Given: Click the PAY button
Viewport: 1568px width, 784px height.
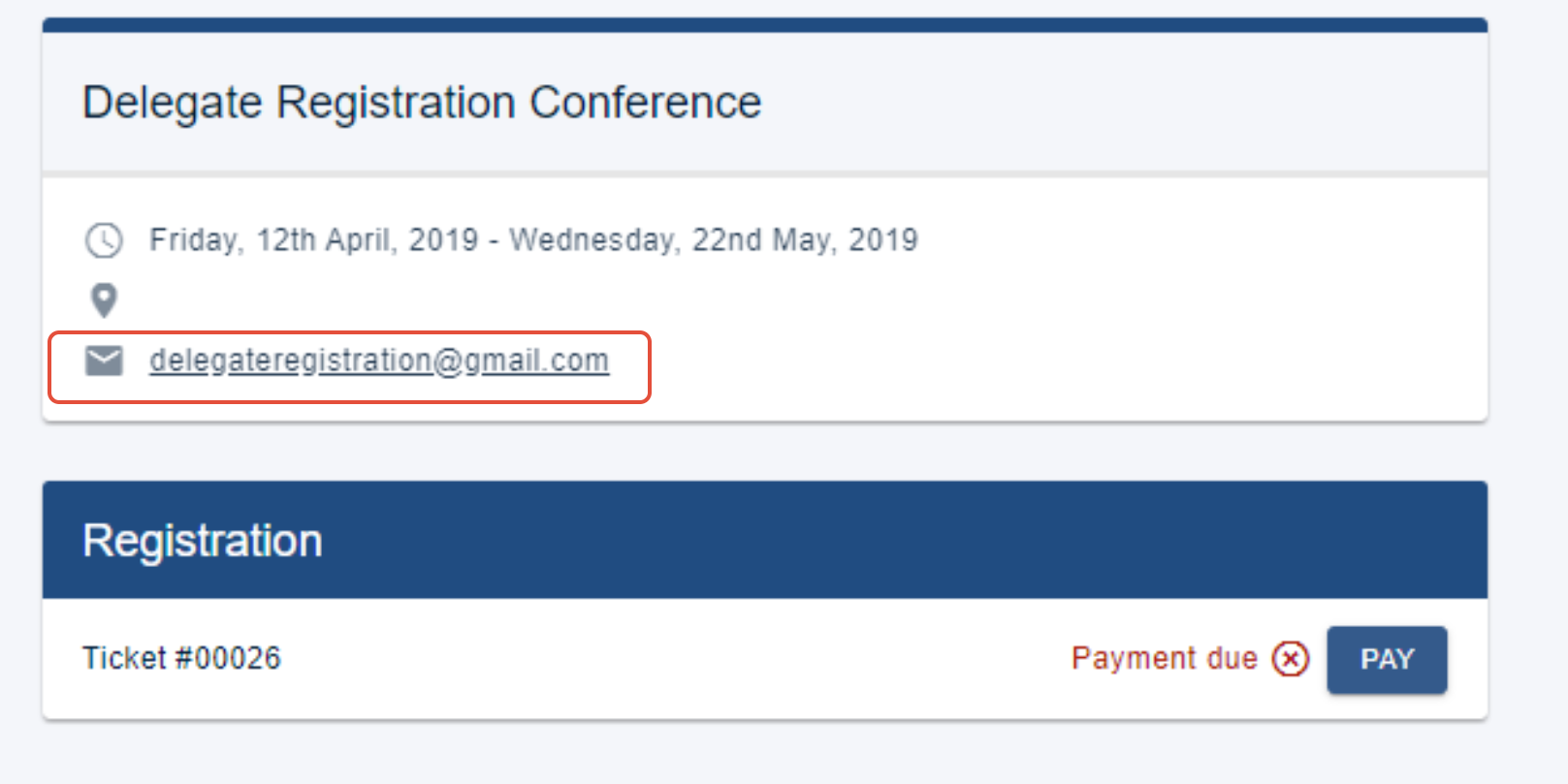Looking at the screenshot, I should [1387, 659].
